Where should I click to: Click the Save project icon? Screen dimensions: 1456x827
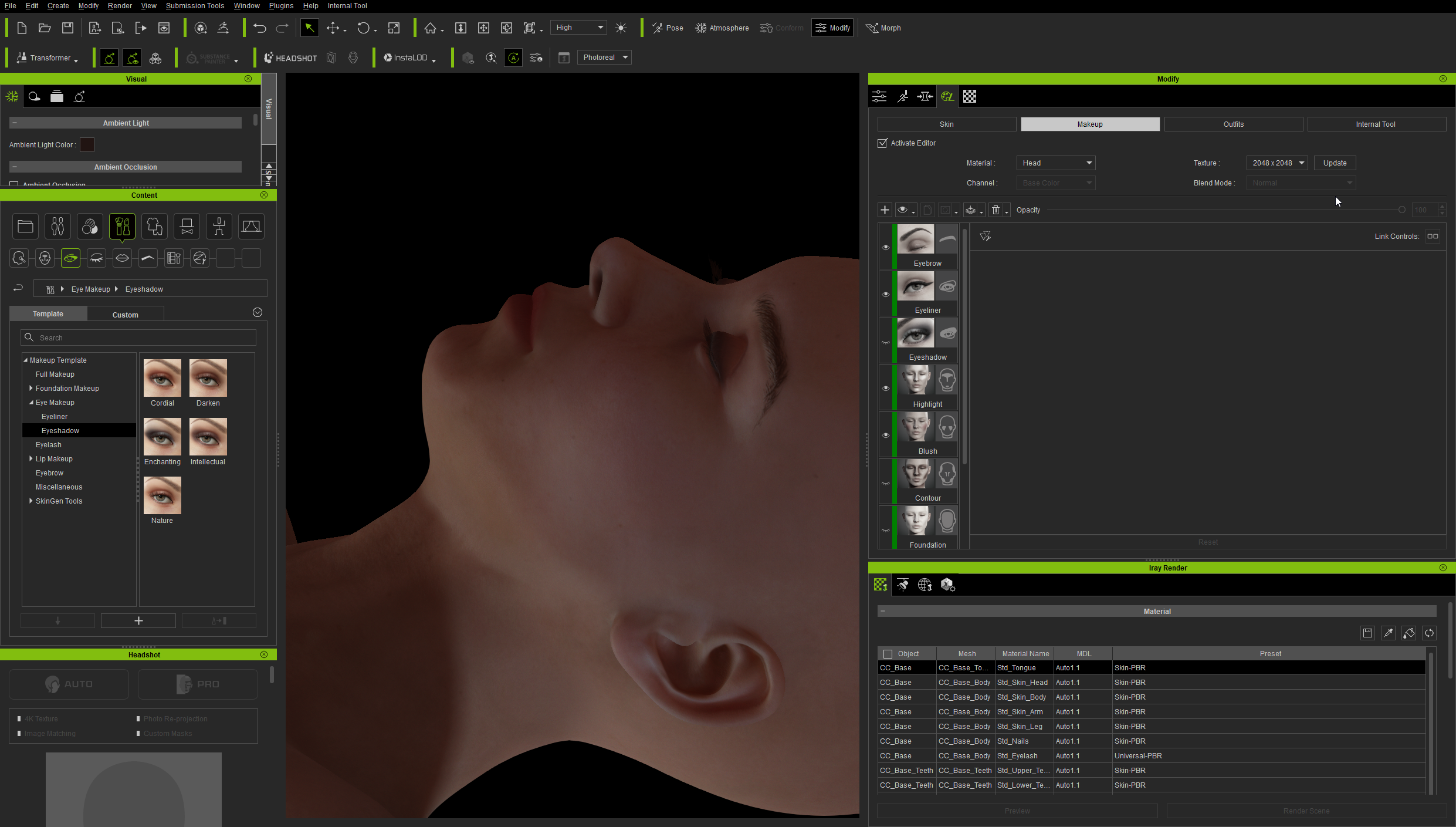(x=68, y=28)
